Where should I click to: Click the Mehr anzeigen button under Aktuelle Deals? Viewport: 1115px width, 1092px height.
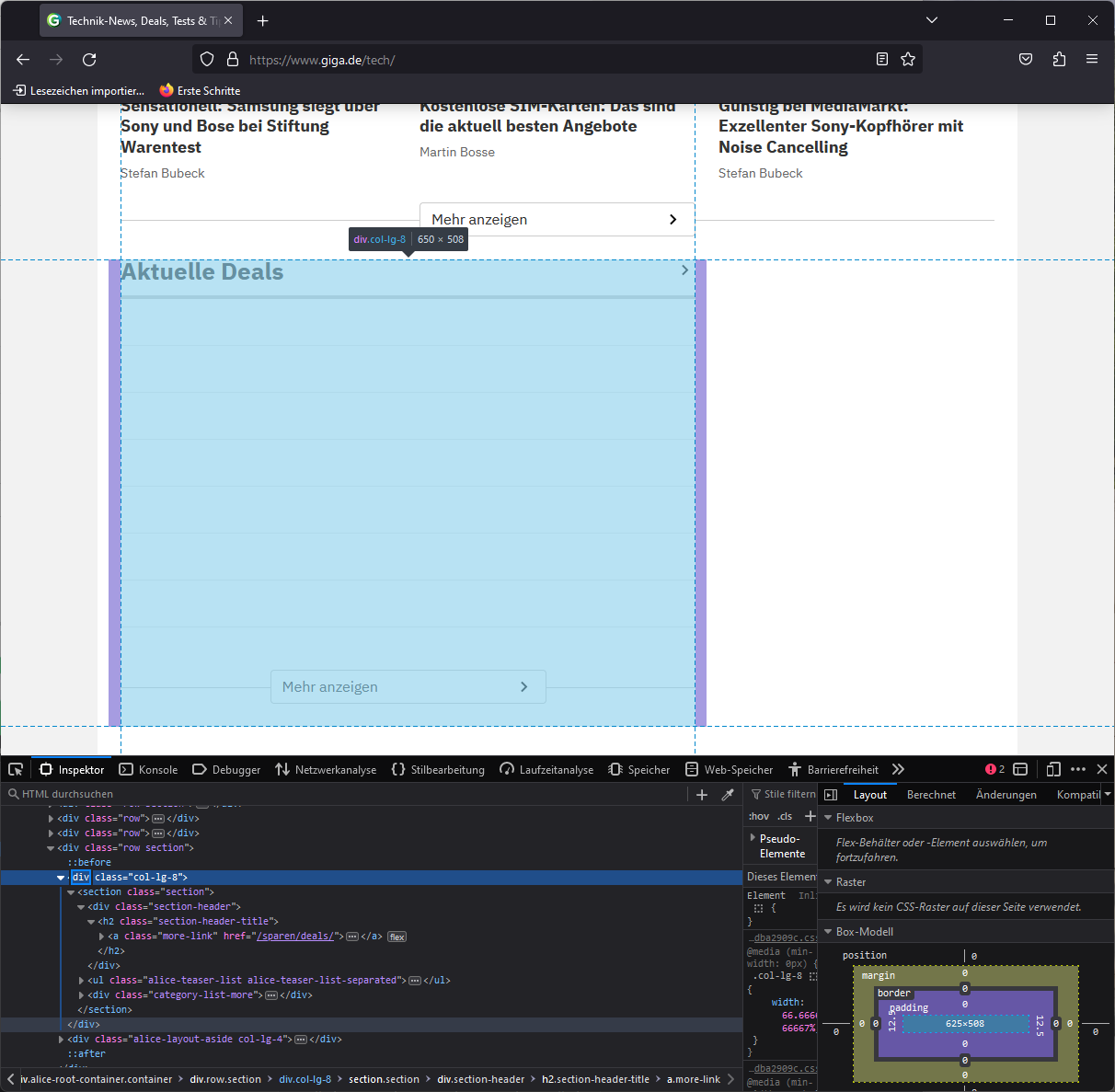pos(408,686)
